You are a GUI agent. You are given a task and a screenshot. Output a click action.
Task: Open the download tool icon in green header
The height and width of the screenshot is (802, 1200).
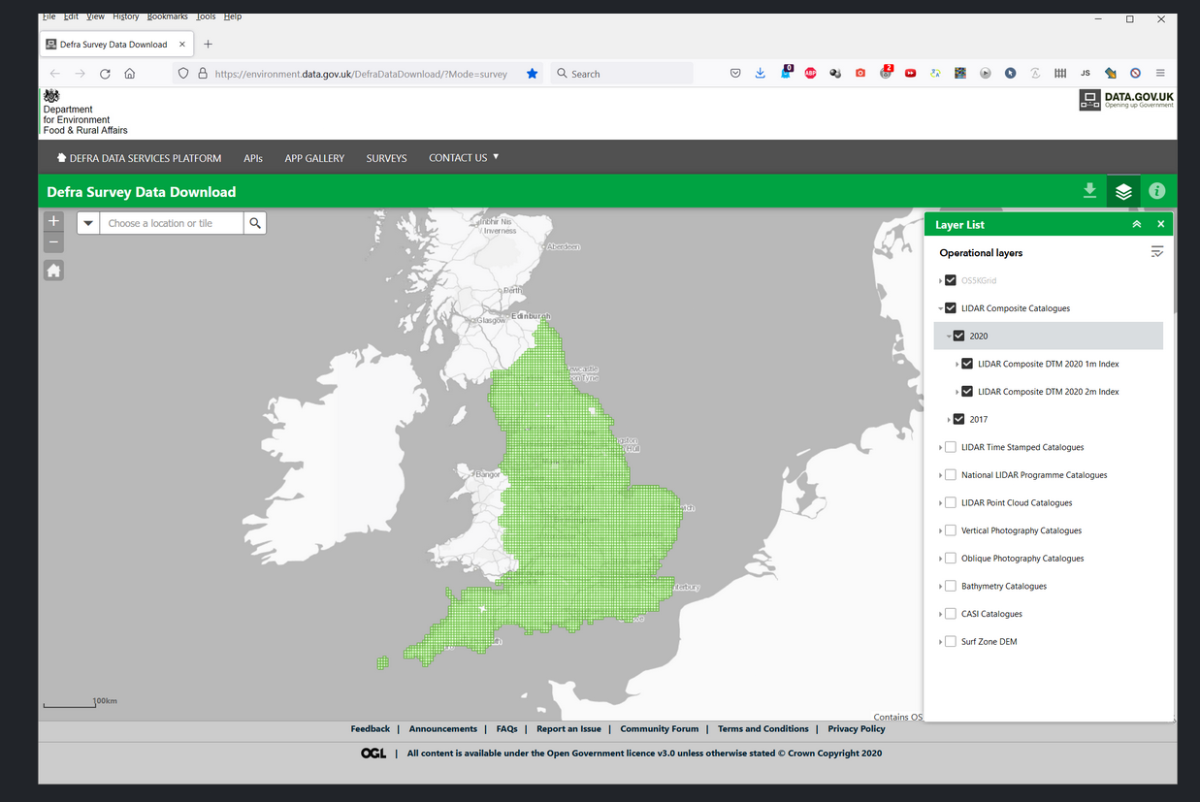click(x=1090, y=191)
